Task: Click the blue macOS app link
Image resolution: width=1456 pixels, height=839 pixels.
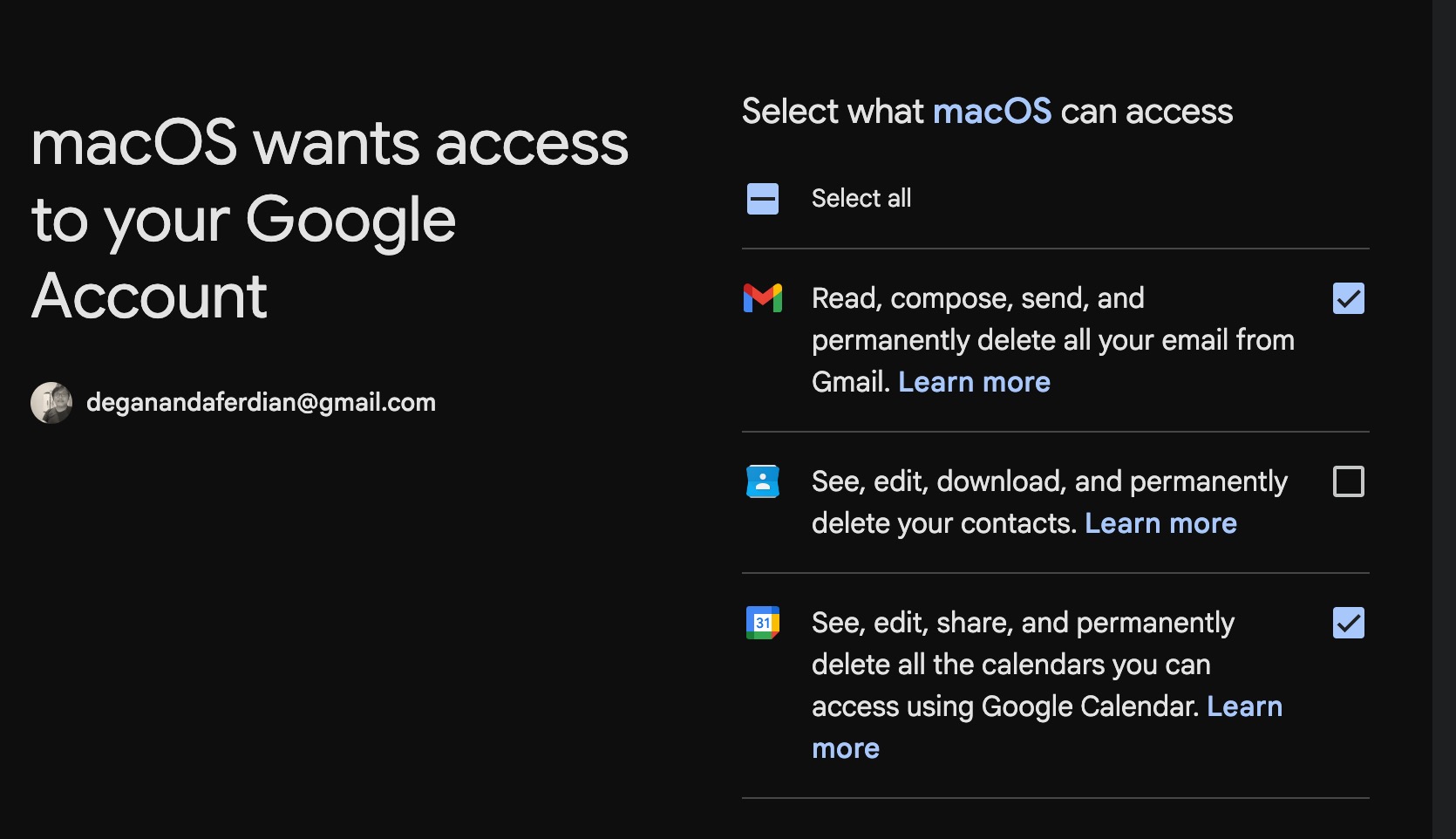Action: [x=992, y=112]
